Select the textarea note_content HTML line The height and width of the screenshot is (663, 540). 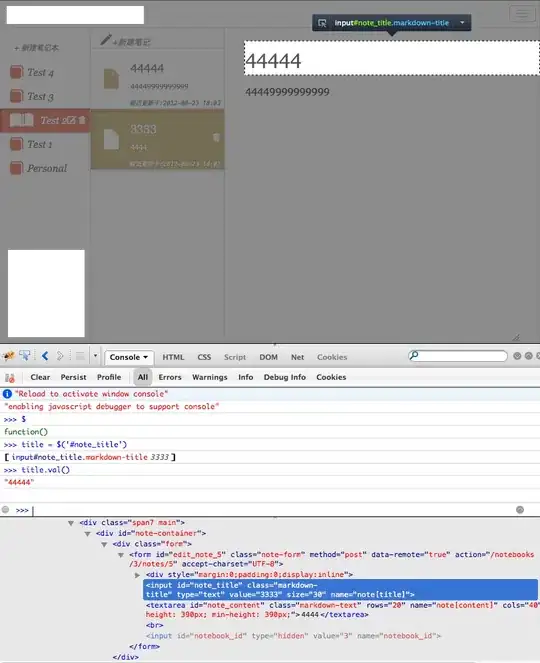pyautogui.click(x=342, y=610)
